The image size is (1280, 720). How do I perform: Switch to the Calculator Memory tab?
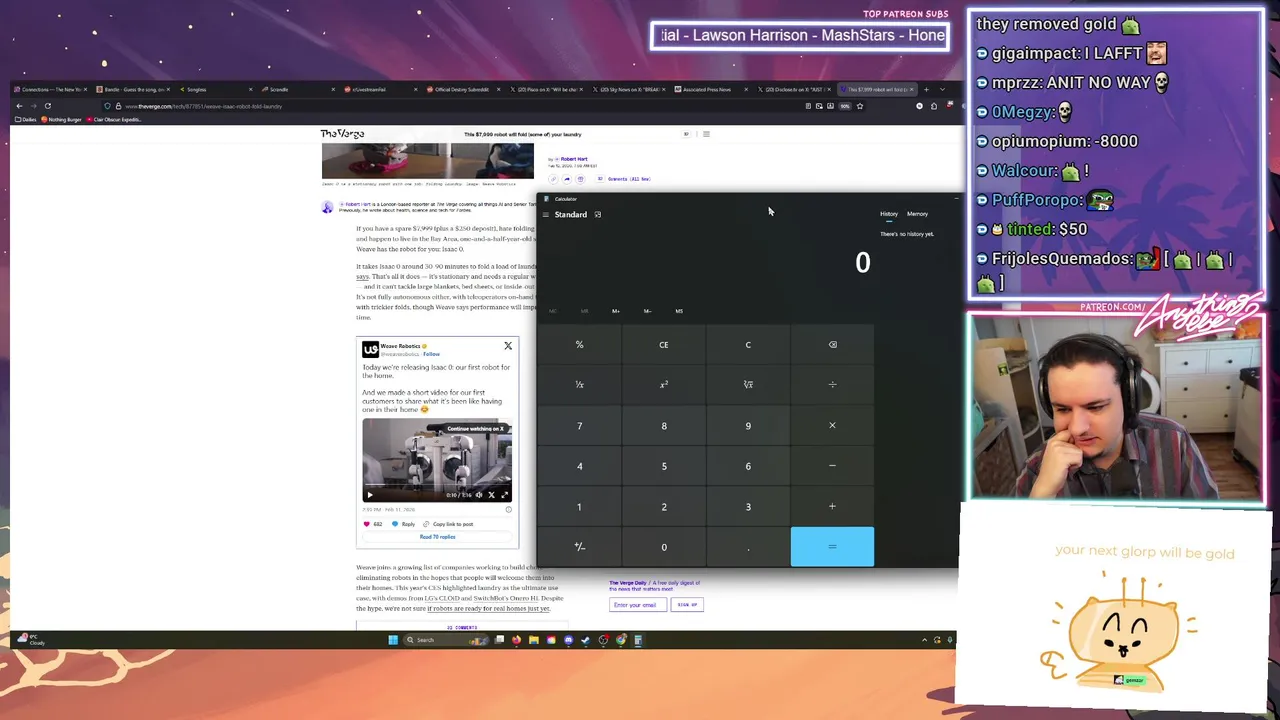click(917, 214)
